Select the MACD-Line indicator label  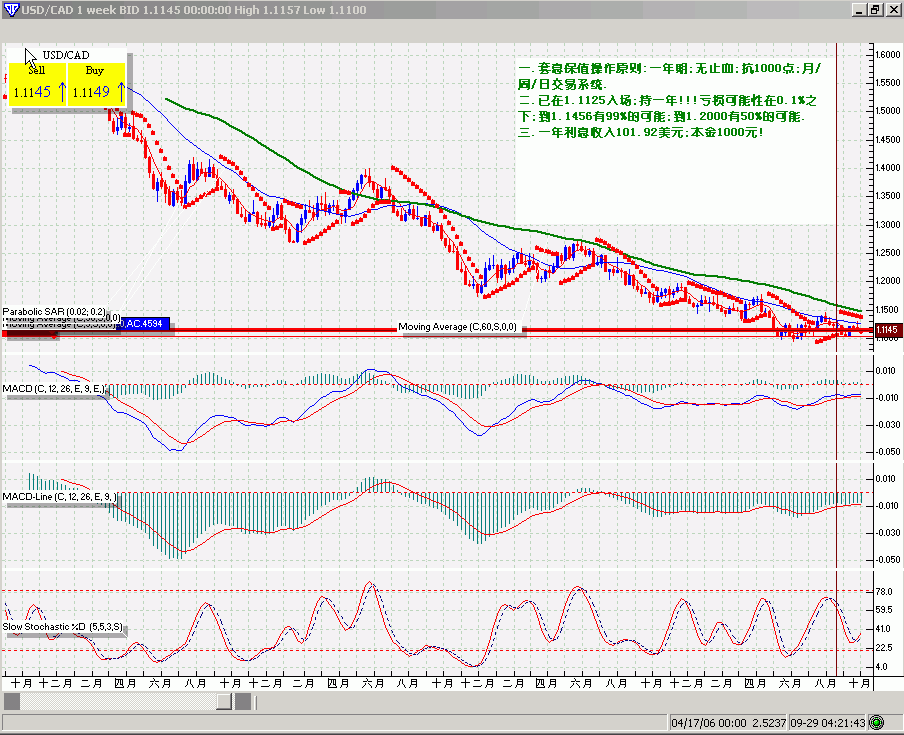59,496
